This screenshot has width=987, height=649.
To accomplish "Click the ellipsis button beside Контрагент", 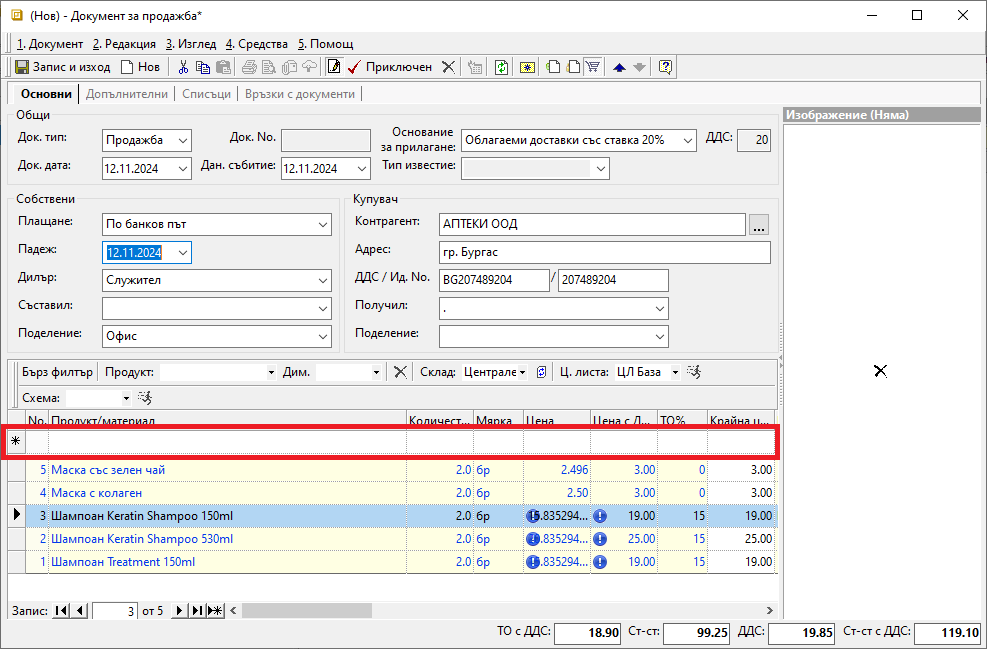I will click(x=759, y=223).
